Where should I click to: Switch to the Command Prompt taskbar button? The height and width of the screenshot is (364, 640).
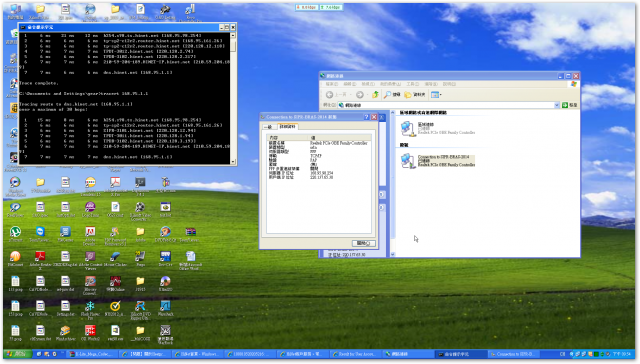460,354
